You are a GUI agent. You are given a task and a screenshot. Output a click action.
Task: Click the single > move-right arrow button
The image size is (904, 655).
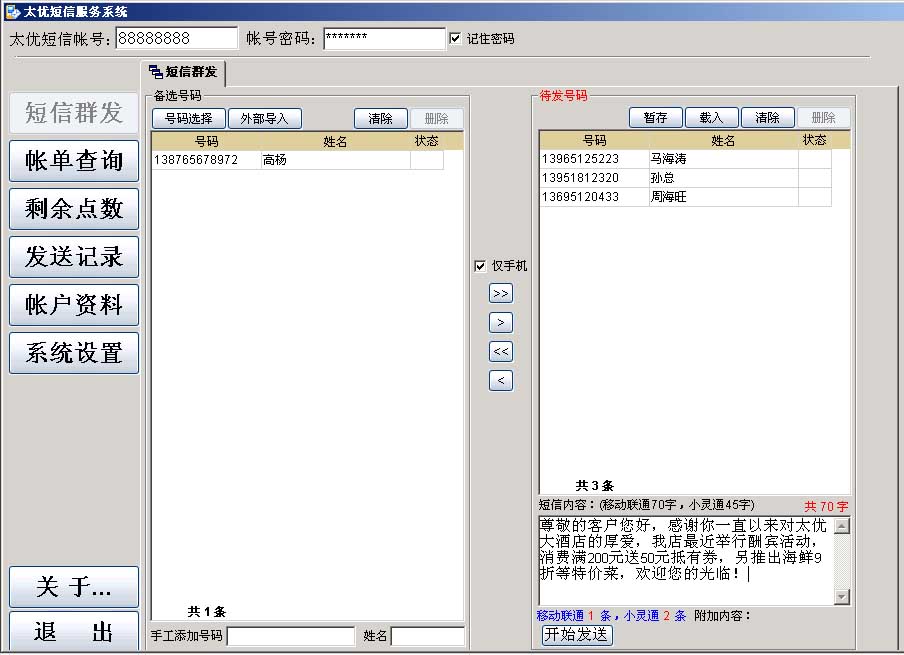click(x=500, y=323)
